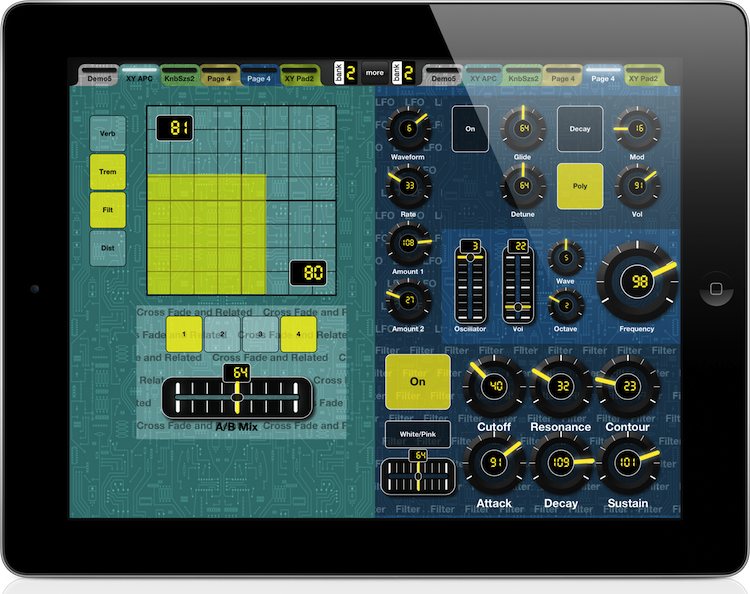Image resolution: width=750 pixels, height=594 pixels.
Task: Tap the horizontal slider below White/Pink
Action: pos(418,476)
